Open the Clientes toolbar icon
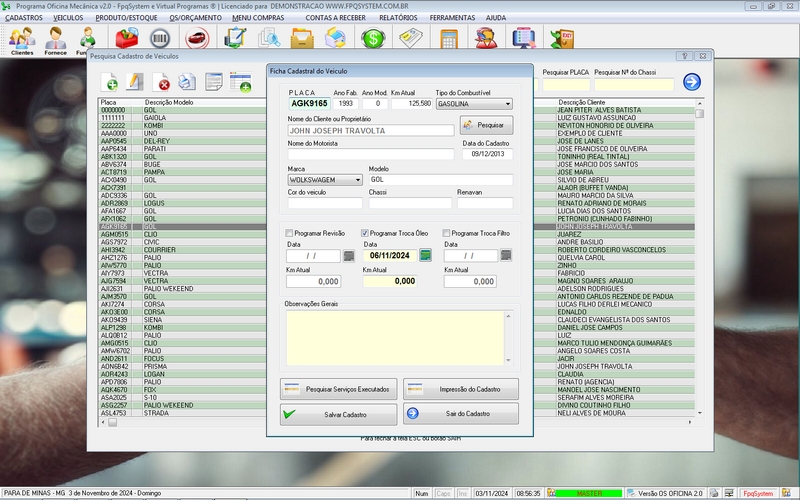The image size is (800, 500). [21, 40]
